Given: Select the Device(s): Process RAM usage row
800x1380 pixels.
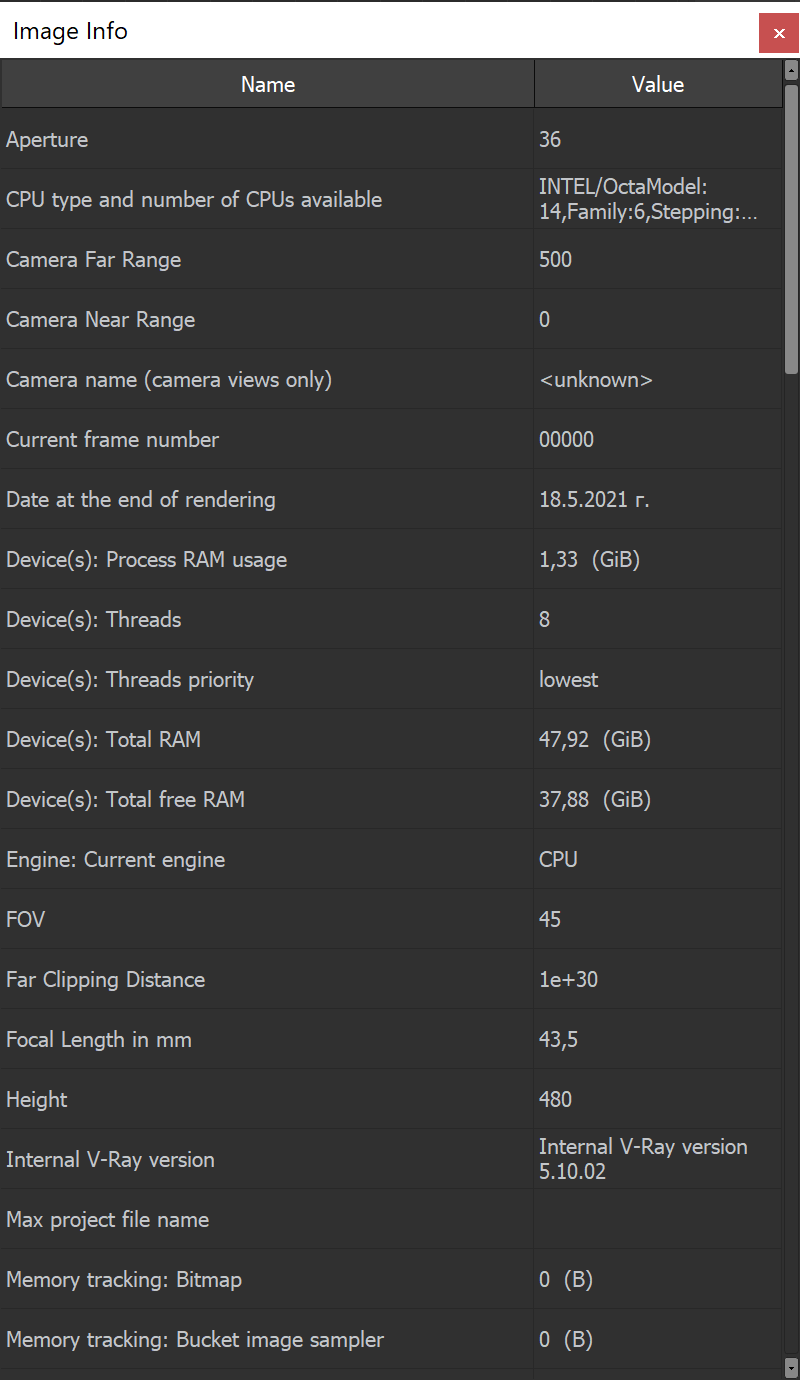Looking at the screenshot, I should pos(267,559).
